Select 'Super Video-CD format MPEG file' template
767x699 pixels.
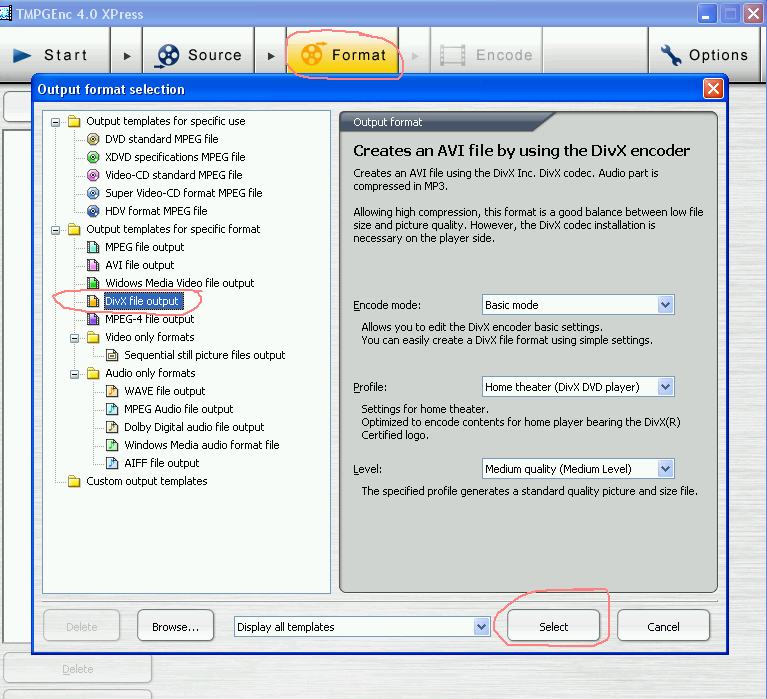pyautogui.click(x=183, y=193)
